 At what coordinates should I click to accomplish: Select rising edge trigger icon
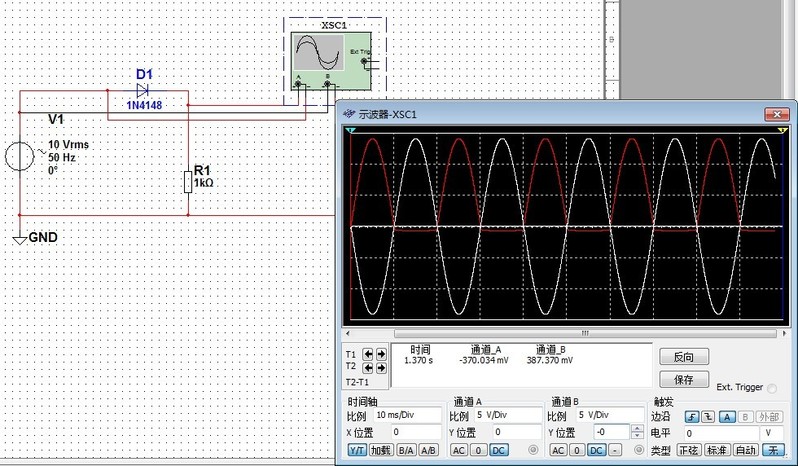point(690,416)
